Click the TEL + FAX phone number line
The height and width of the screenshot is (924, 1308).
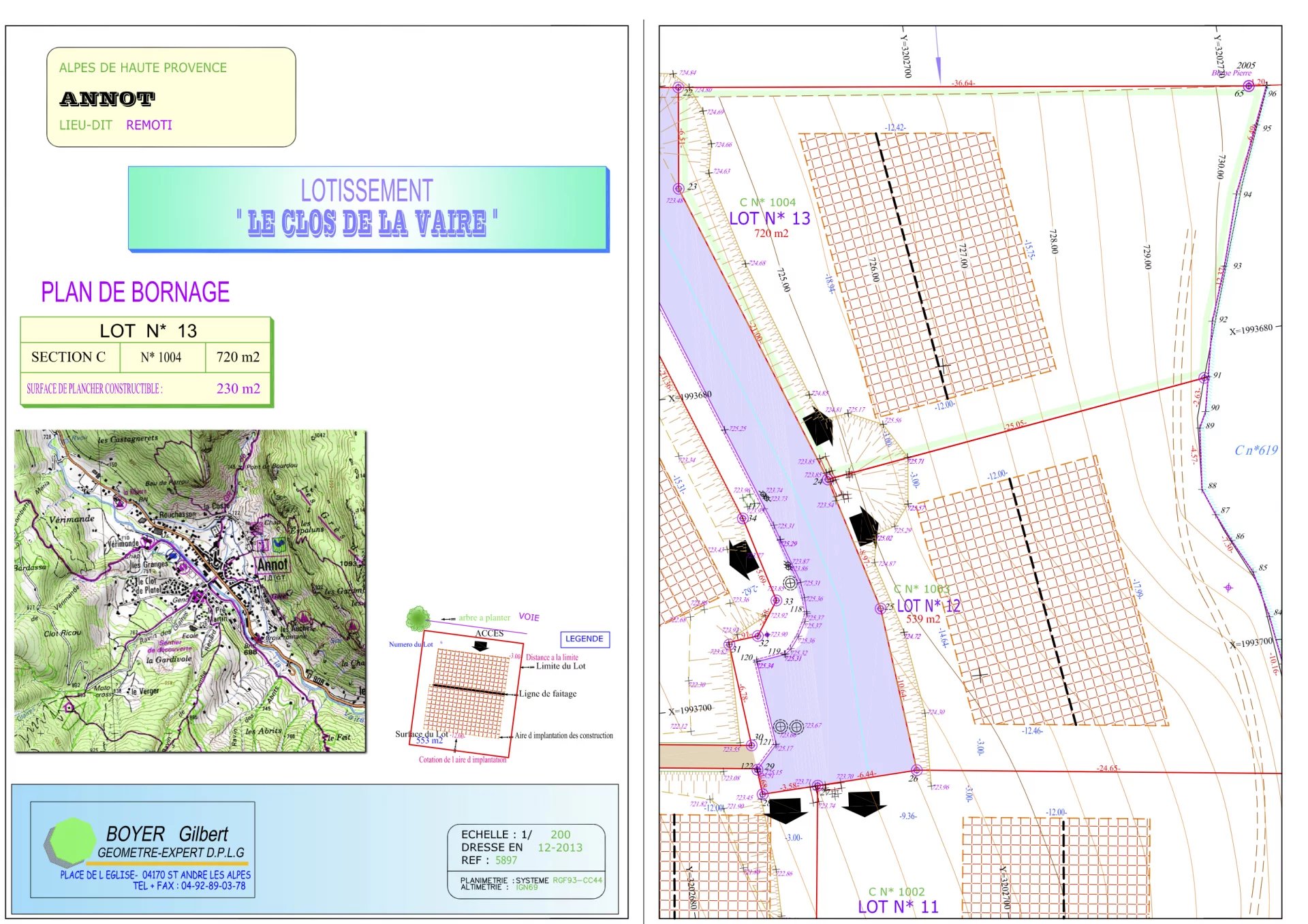(189, 886)
